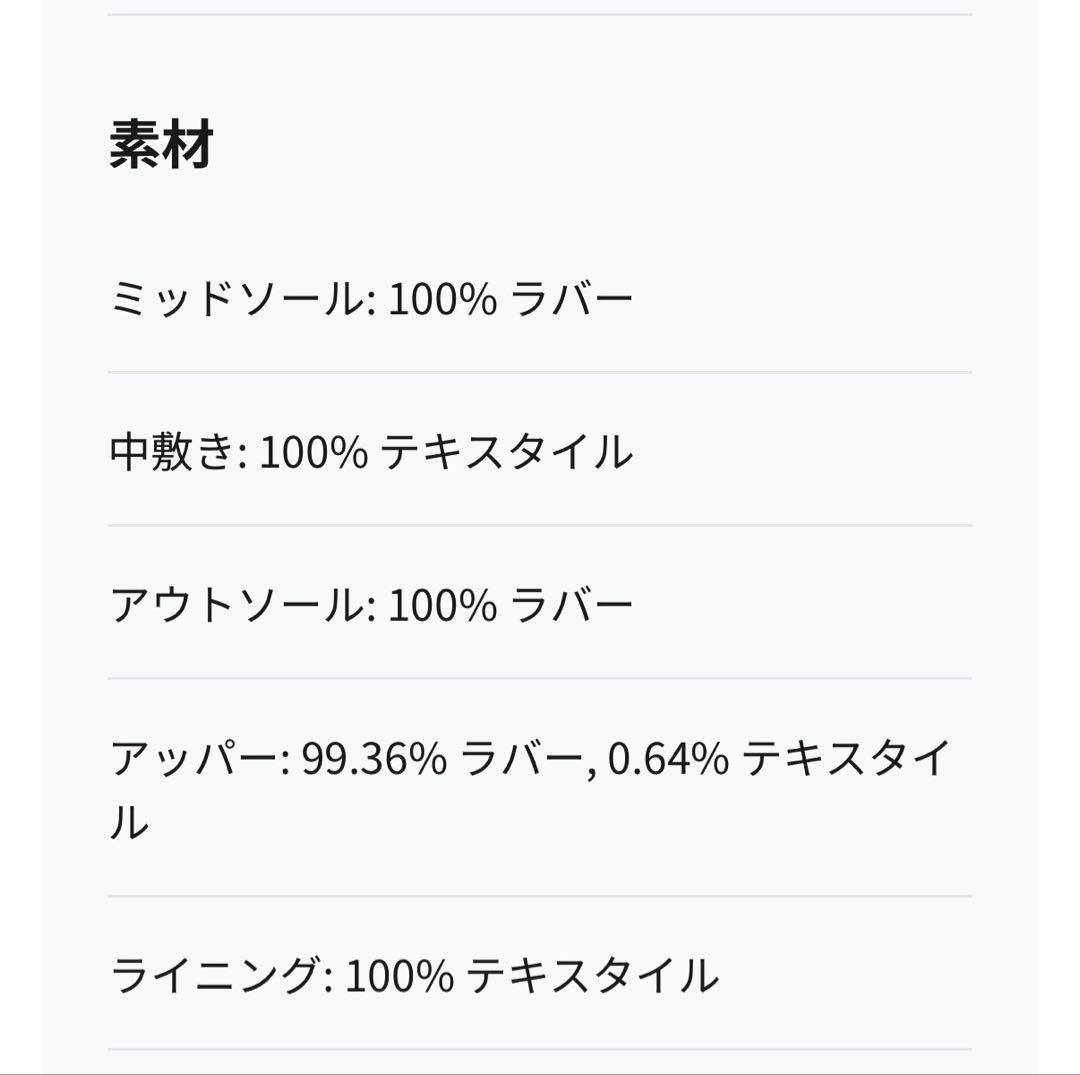Click the divider between ミッドソール and 中敷き rows

pyautogui.click(x=540, y=372)
